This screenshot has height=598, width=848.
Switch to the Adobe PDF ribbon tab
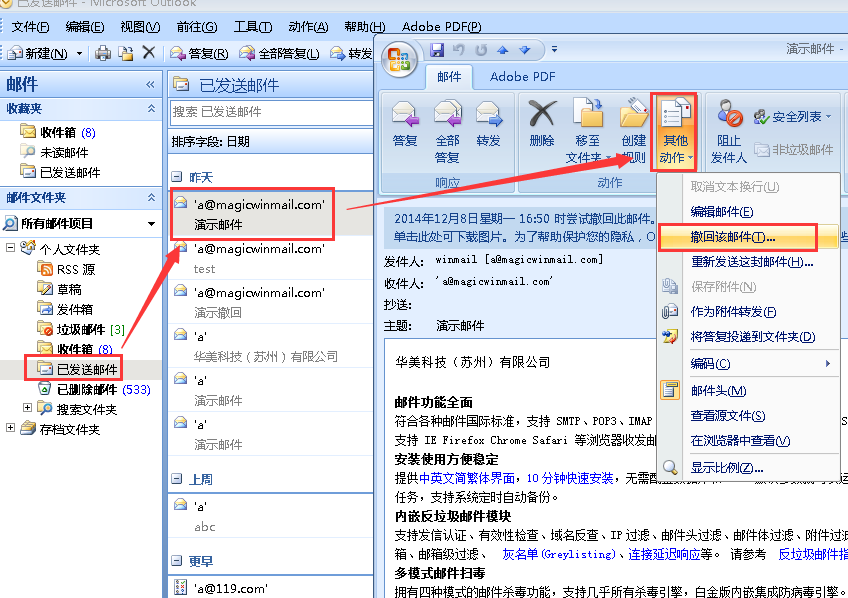tap(521, 77)
